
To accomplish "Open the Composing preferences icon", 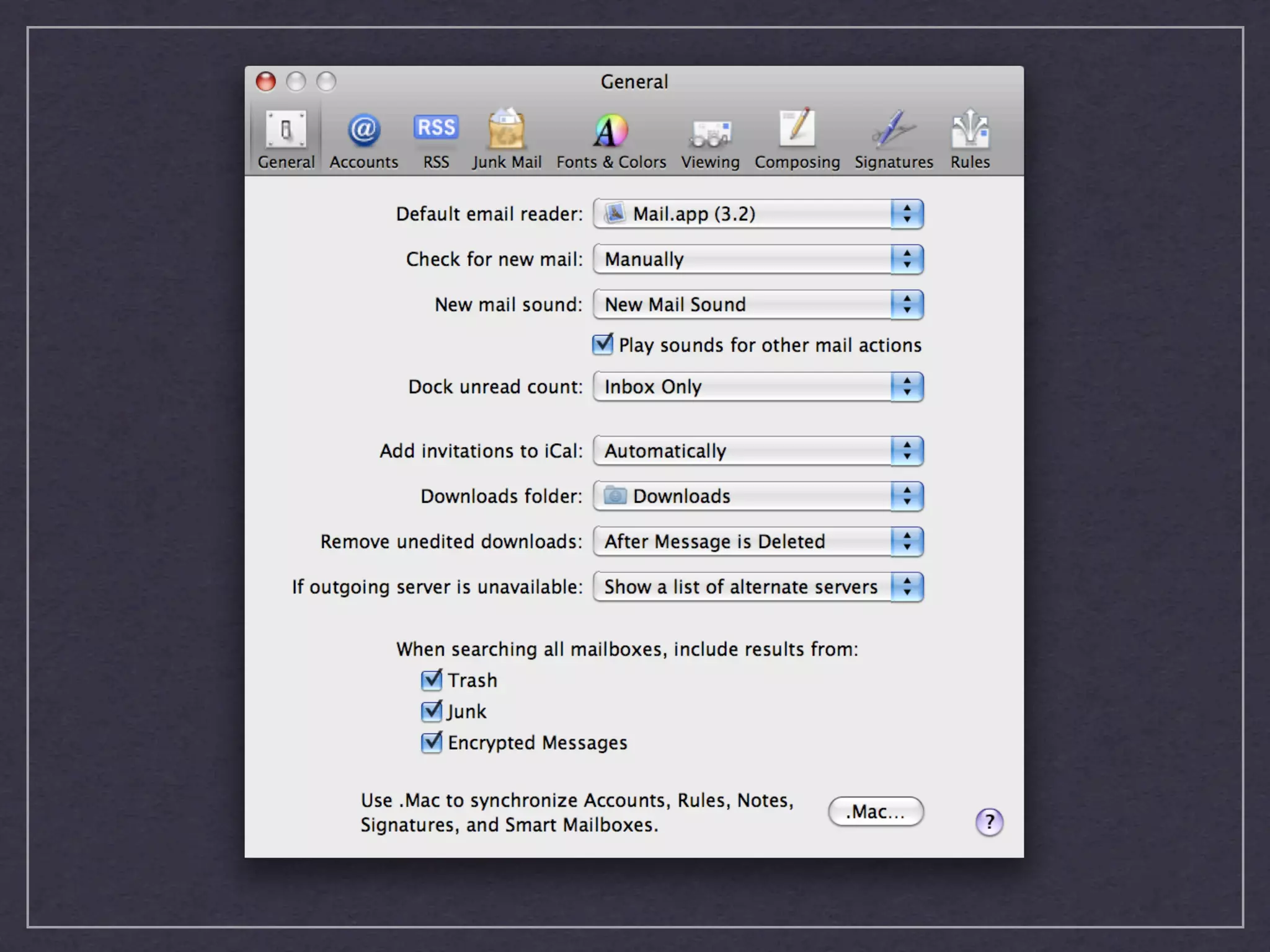I will (x=797, y=139).
